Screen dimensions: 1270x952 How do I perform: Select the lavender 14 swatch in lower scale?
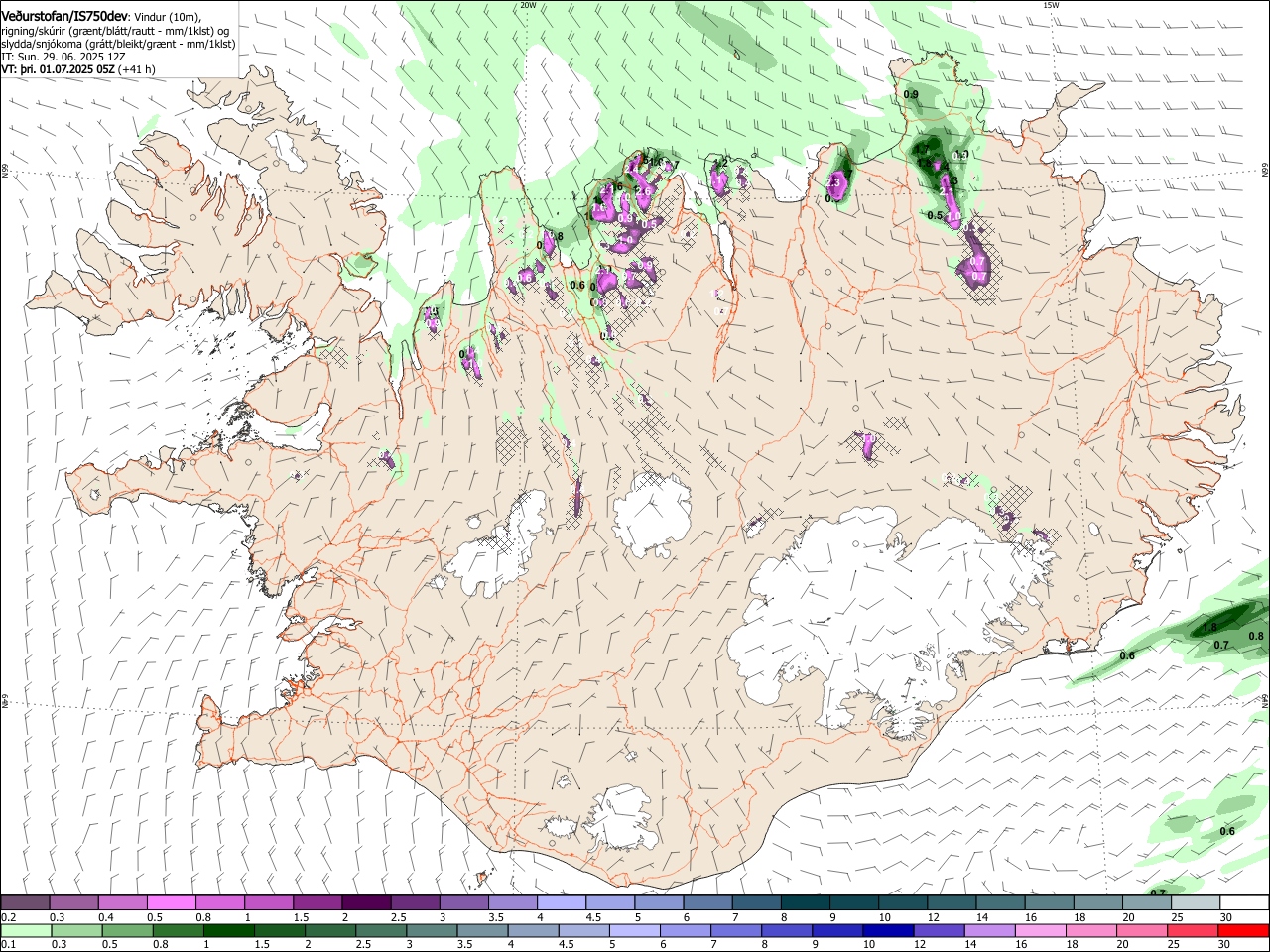(x=989, y=930)
